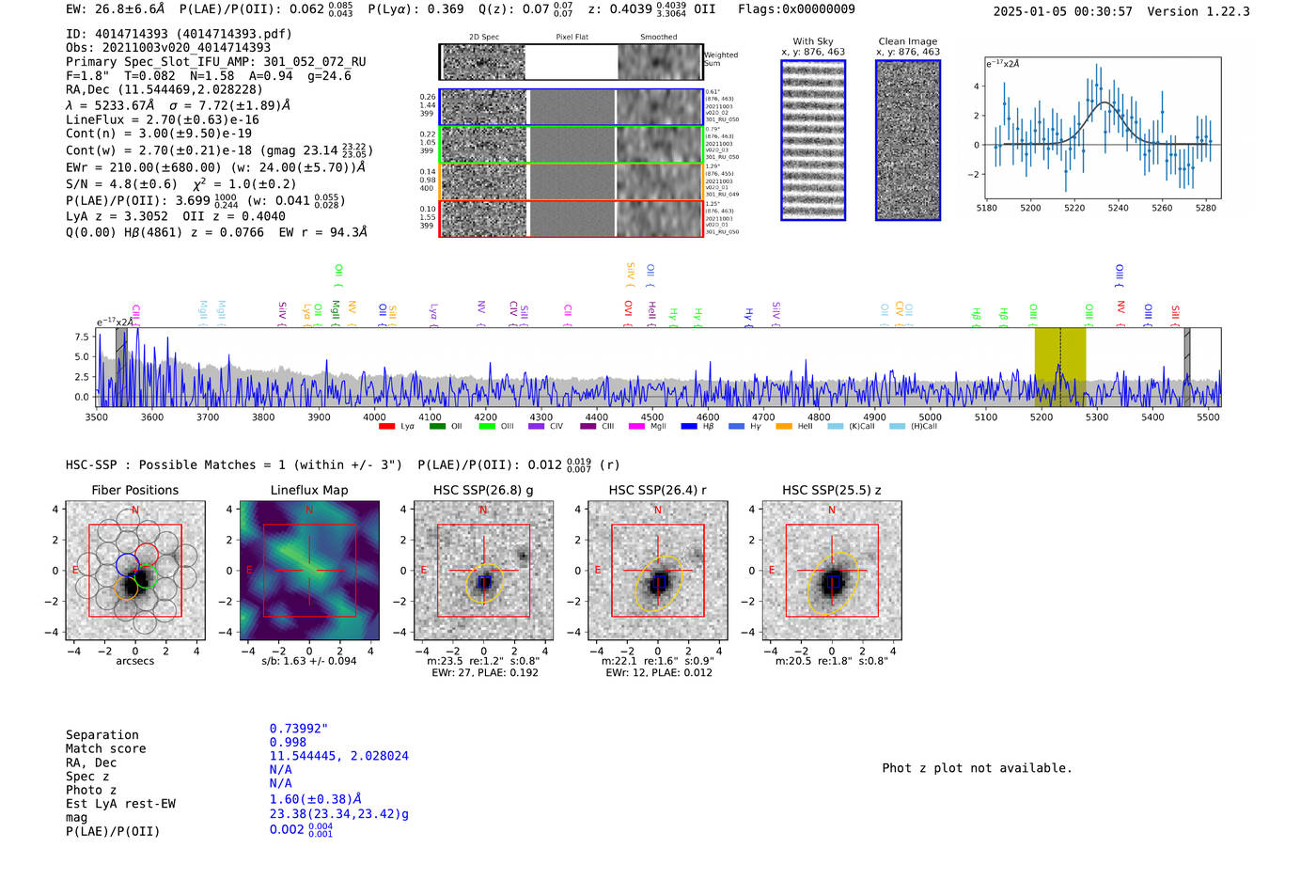Click the yellow highlighted region in spectrum
This screenshot has width=1316, height=896.
[1060, 367]
